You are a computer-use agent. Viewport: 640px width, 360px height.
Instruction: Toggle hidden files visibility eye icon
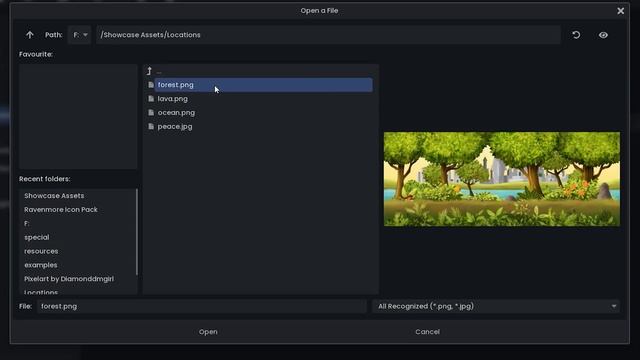[x=603, y=35]
